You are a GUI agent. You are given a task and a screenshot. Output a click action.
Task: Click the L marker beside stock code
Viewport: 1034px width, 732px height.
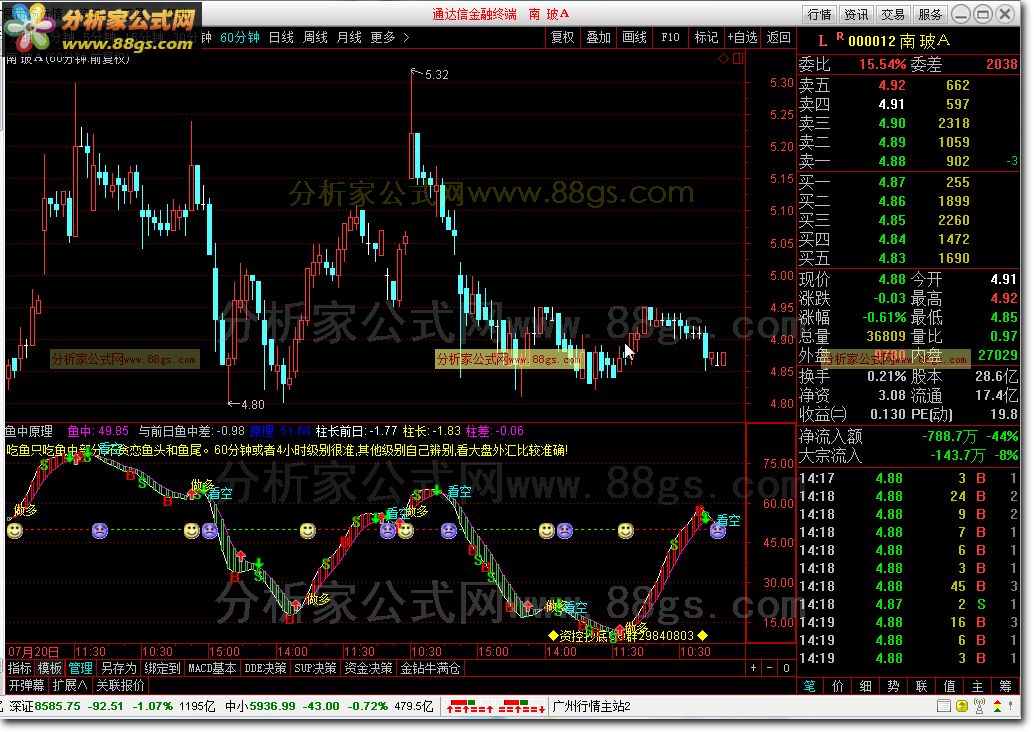pyautogui.click(x=822, y=42)
